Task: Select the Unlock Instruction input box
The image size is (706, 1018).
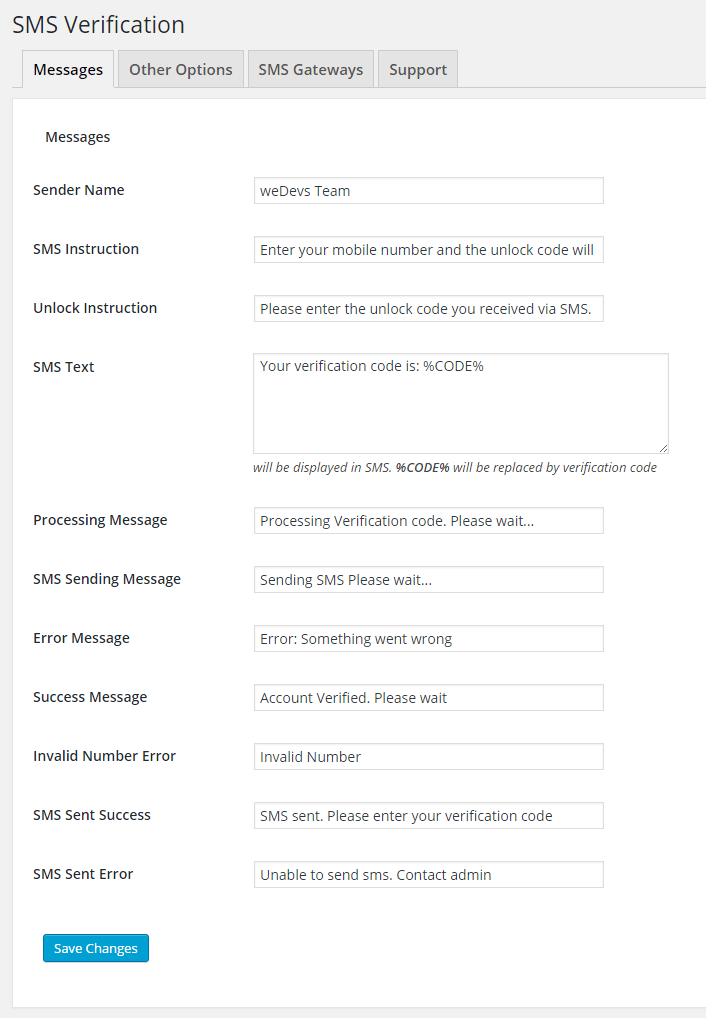Action: [428, 308]
